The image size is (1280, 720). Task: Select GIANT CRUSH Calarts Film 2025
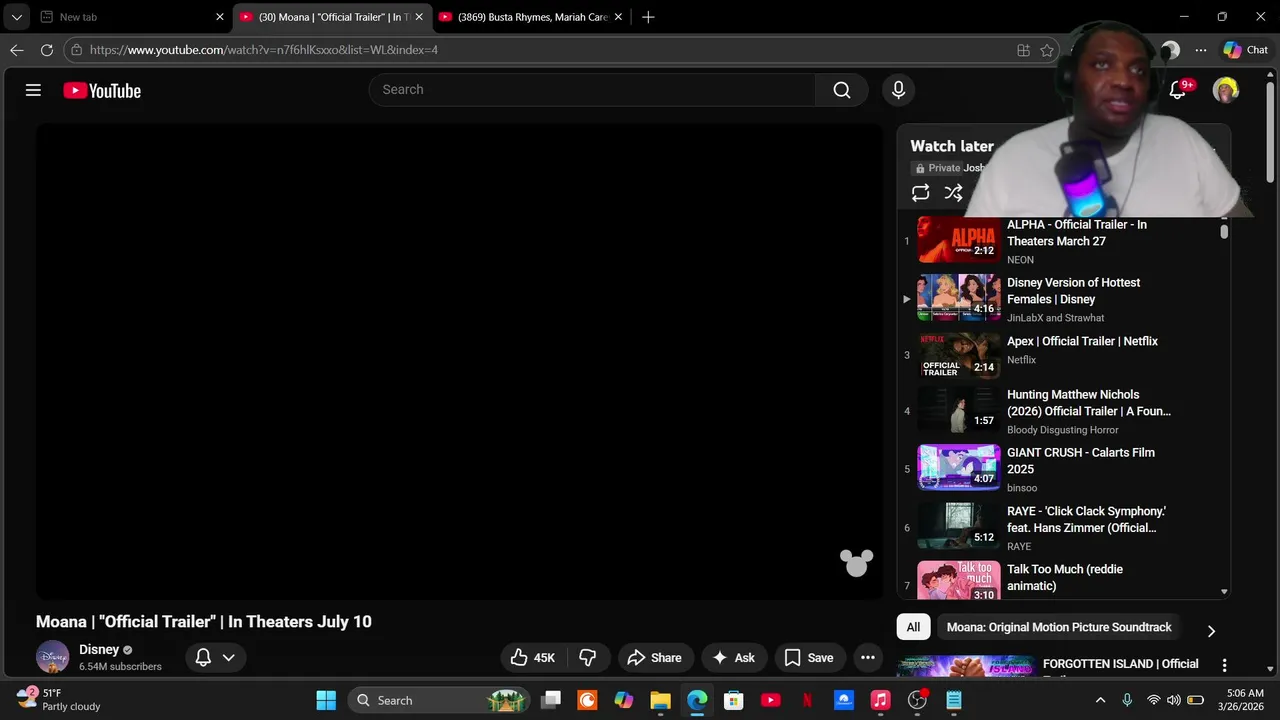pos(1081,461)
